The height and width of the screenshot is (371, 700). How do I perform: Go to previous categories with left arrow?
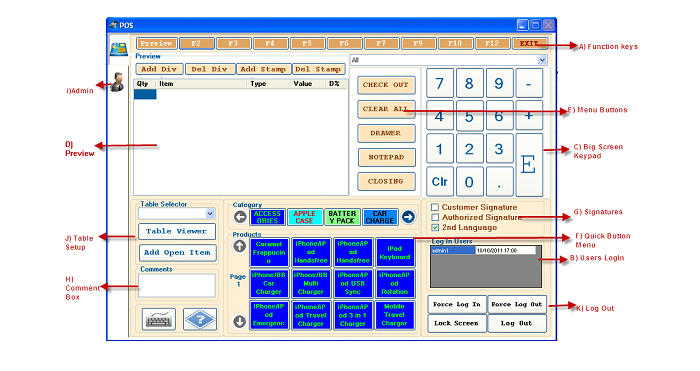click(x=240, y=217)
